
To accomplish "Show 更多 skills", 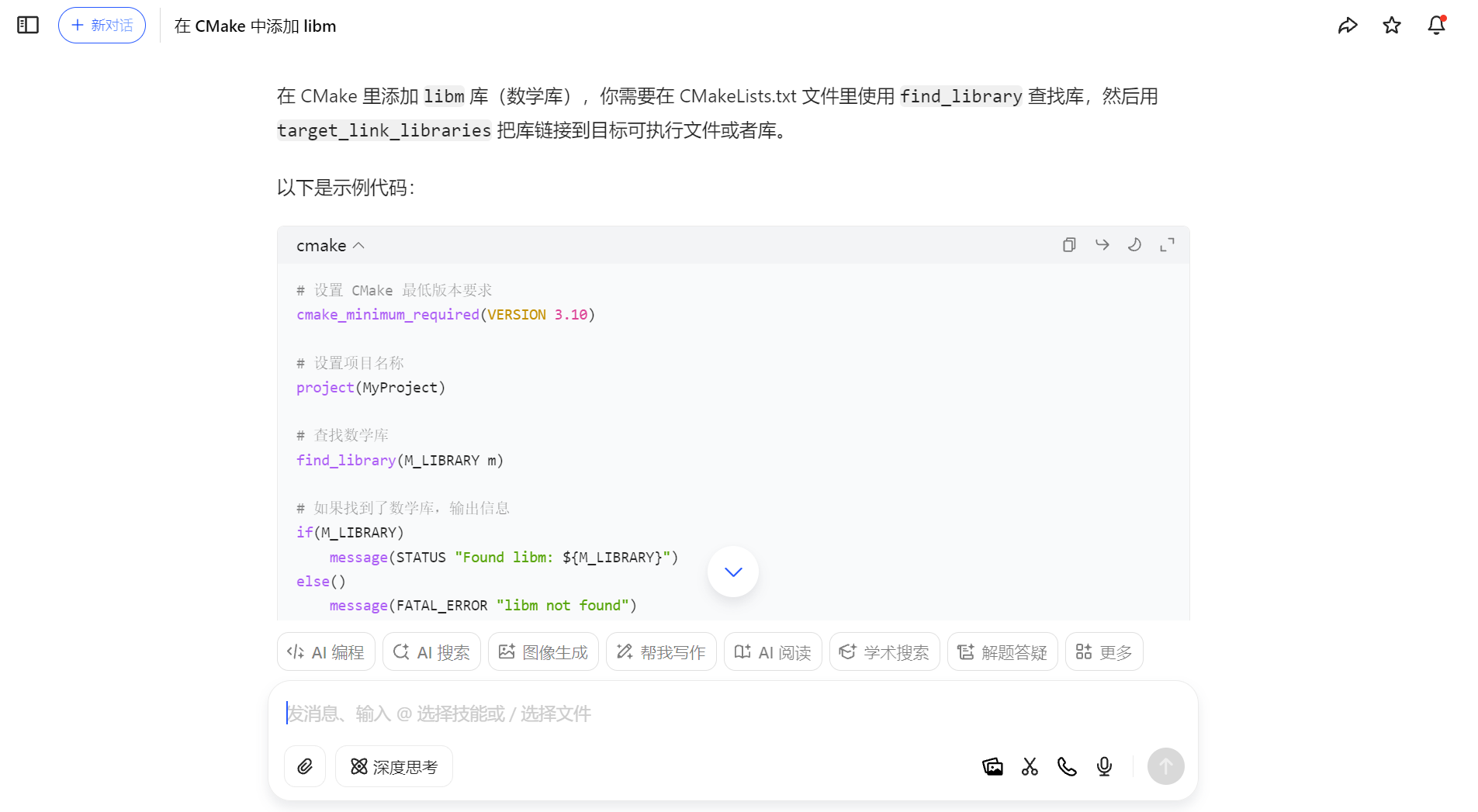I will point(1104,652).
